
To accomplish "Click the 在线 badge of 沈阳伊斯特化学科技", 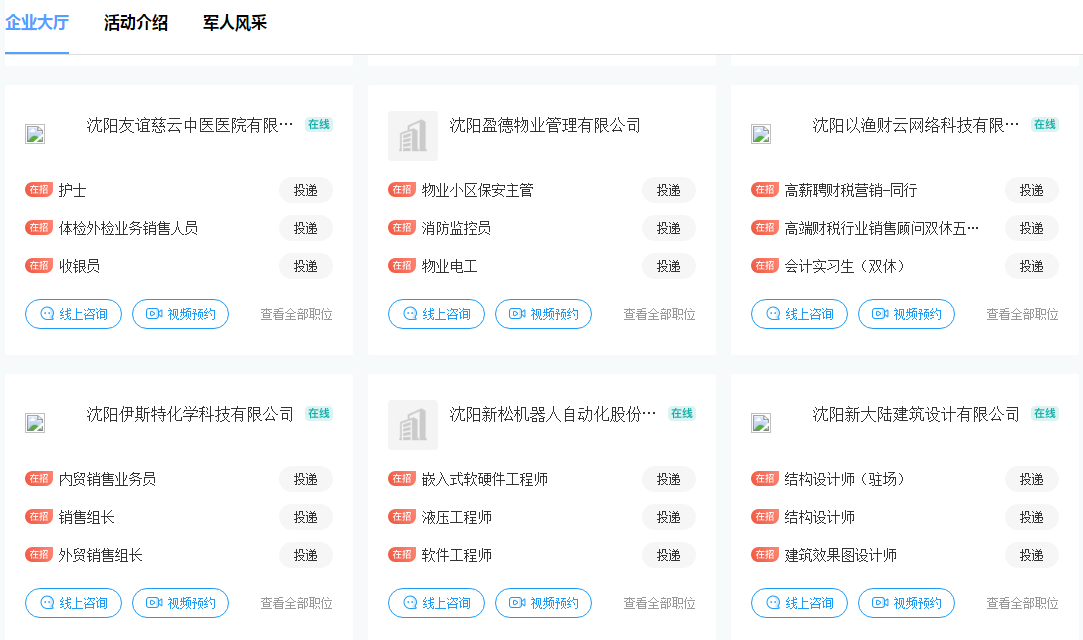I will 319,414.
